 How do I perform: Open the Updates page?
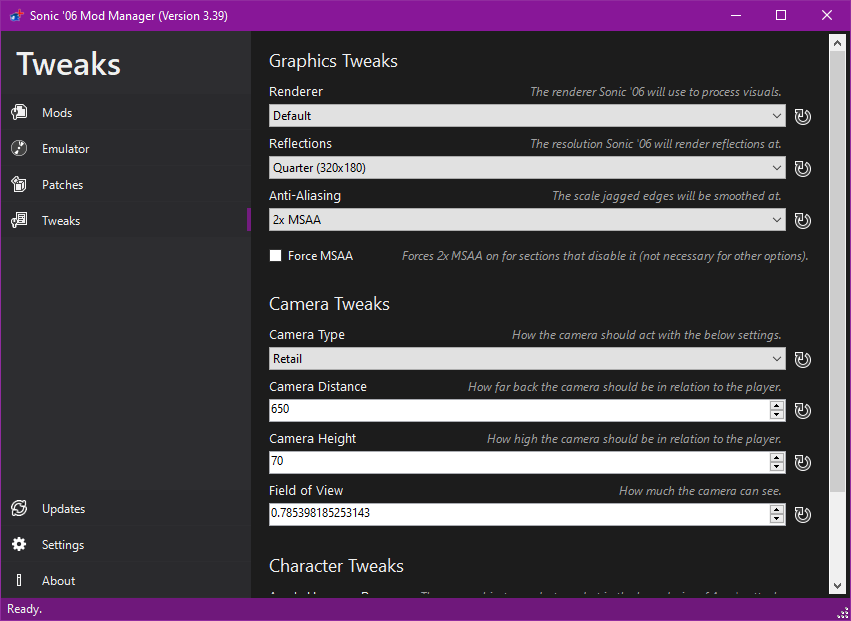pyautogui.click(x=125, y=509)
